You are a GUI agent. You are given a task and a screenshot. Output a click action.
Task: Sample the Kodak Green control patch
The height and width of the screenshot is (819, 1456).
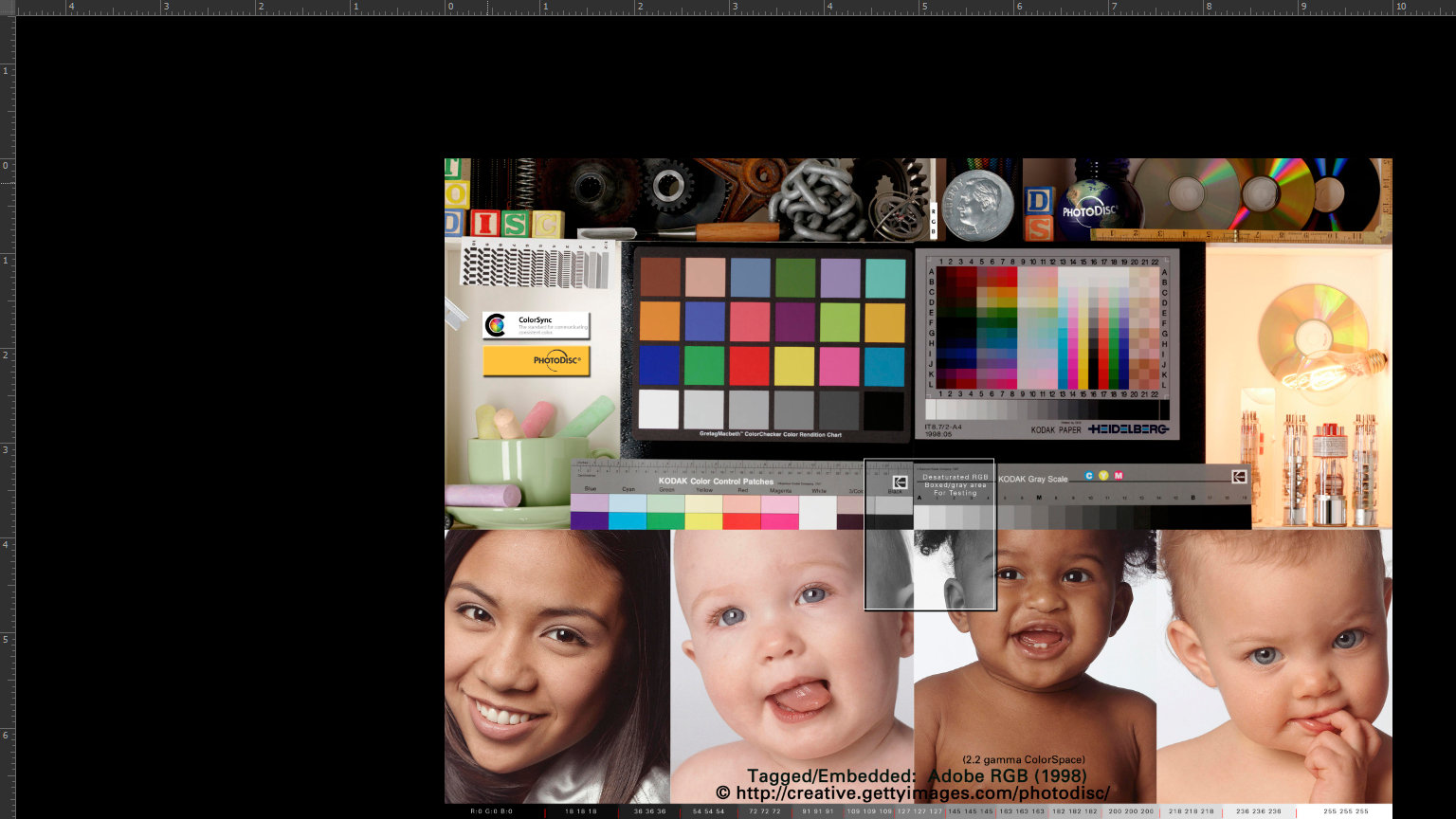(x=665, y=520)
